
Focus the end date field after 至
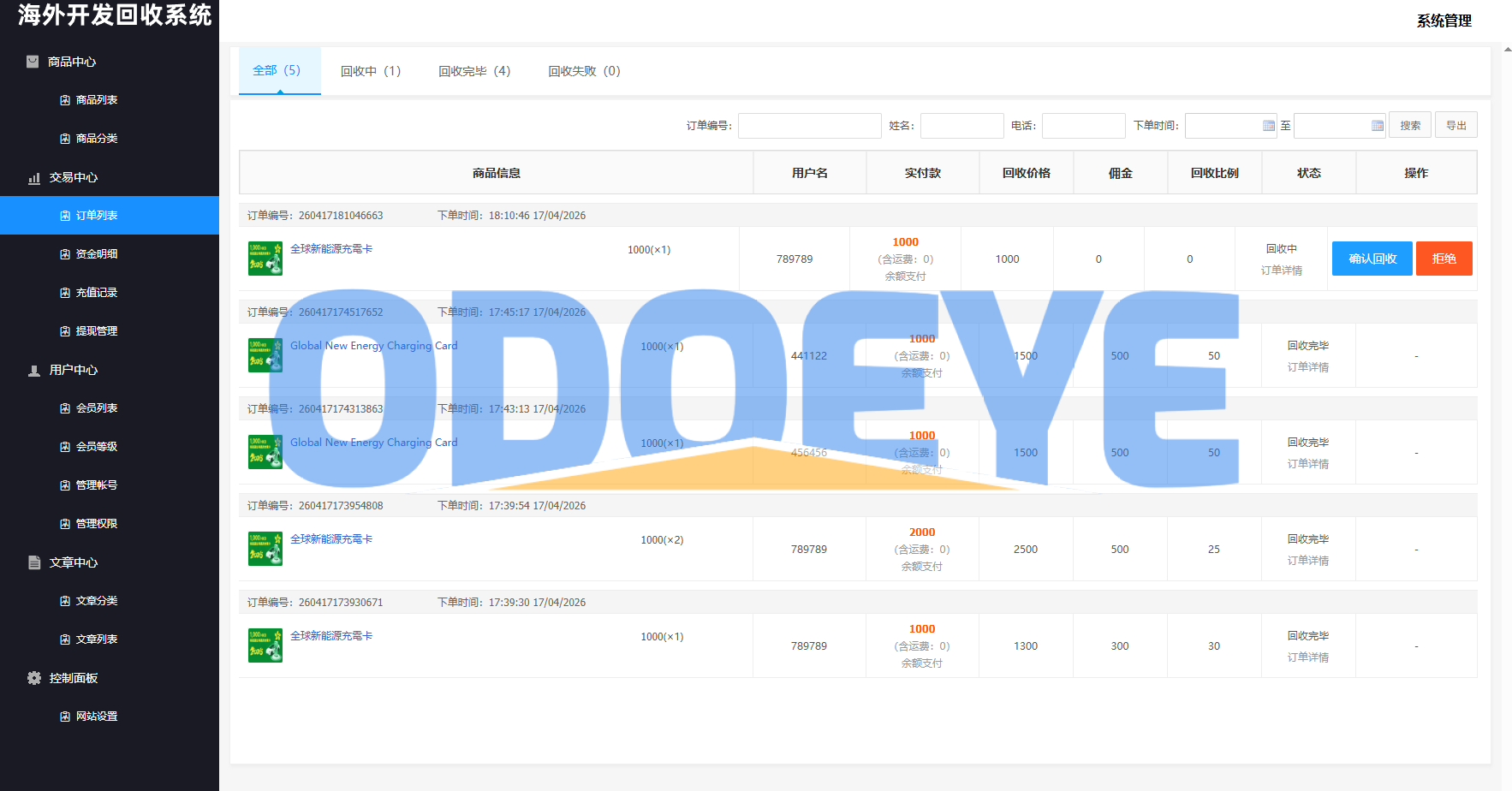(x=1340, y=126)
